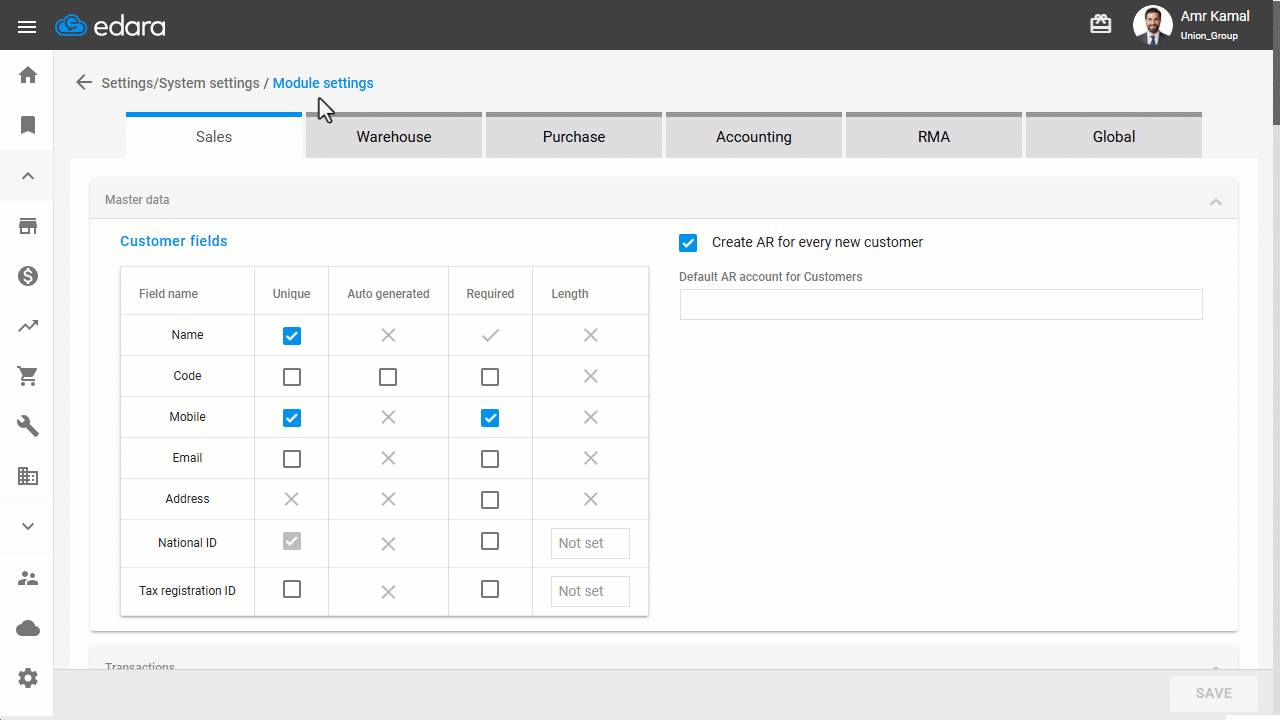Switch to the RMA tab
The width and height of the screenshot is (1280, 720).
[934, 135]
